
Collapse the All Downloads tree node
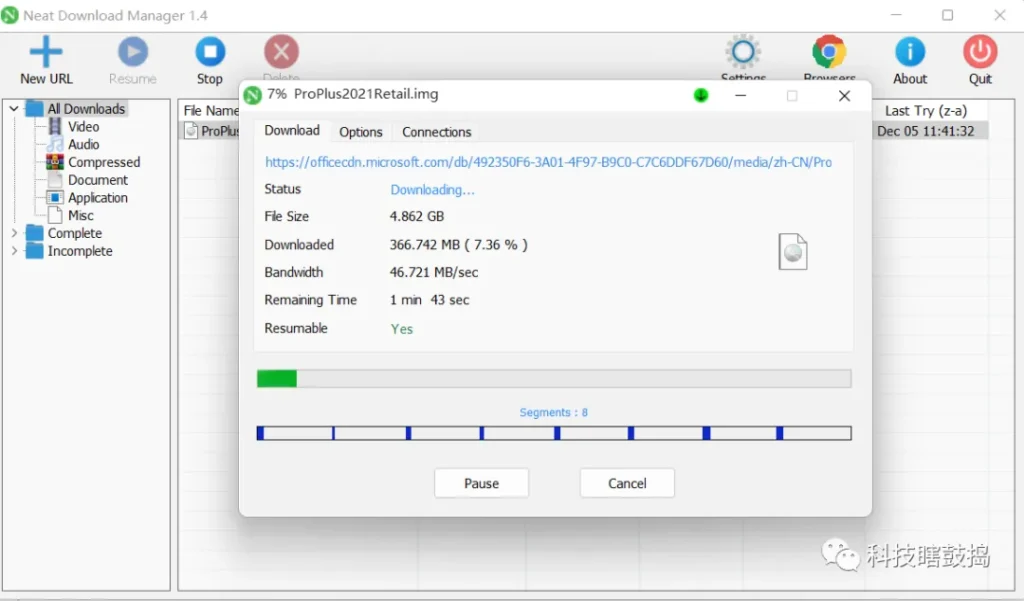(x=14, y=108)
